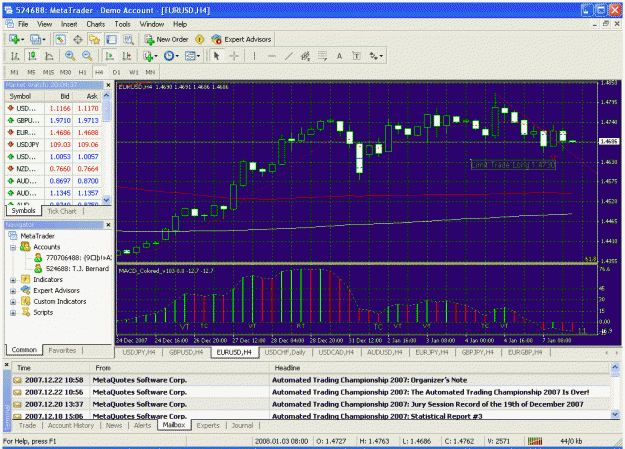Image resolution: width=625 pixels, height=449 pixels.
Task: Toggle the Navigator star-folder icon
Action: [x=94, y=39]
